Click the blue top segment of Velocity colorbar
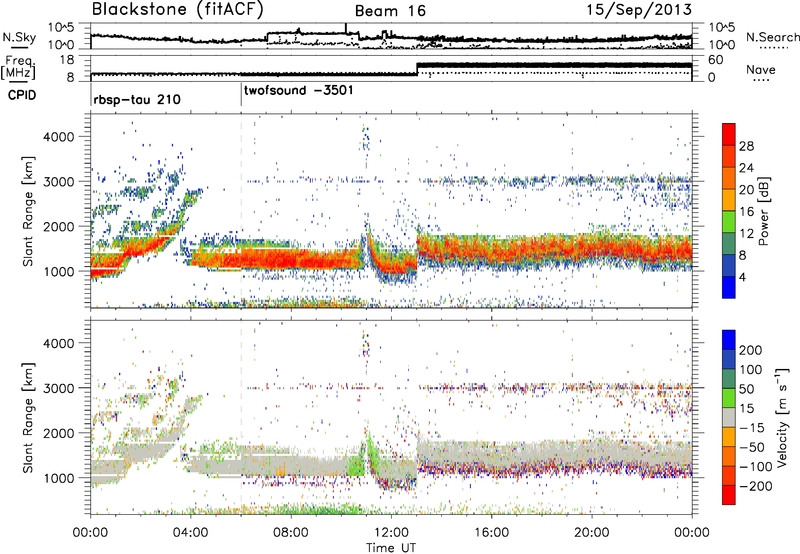Image resolution: width=800 pixels, height=554 pixels. [729, 340]
